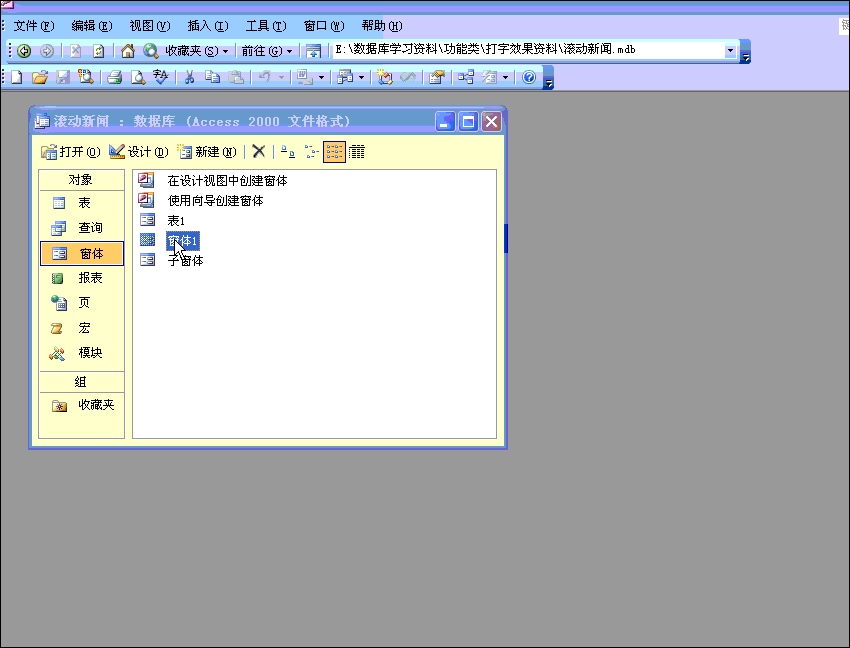Open the 文件(F) menu

[x=34, y=26]
